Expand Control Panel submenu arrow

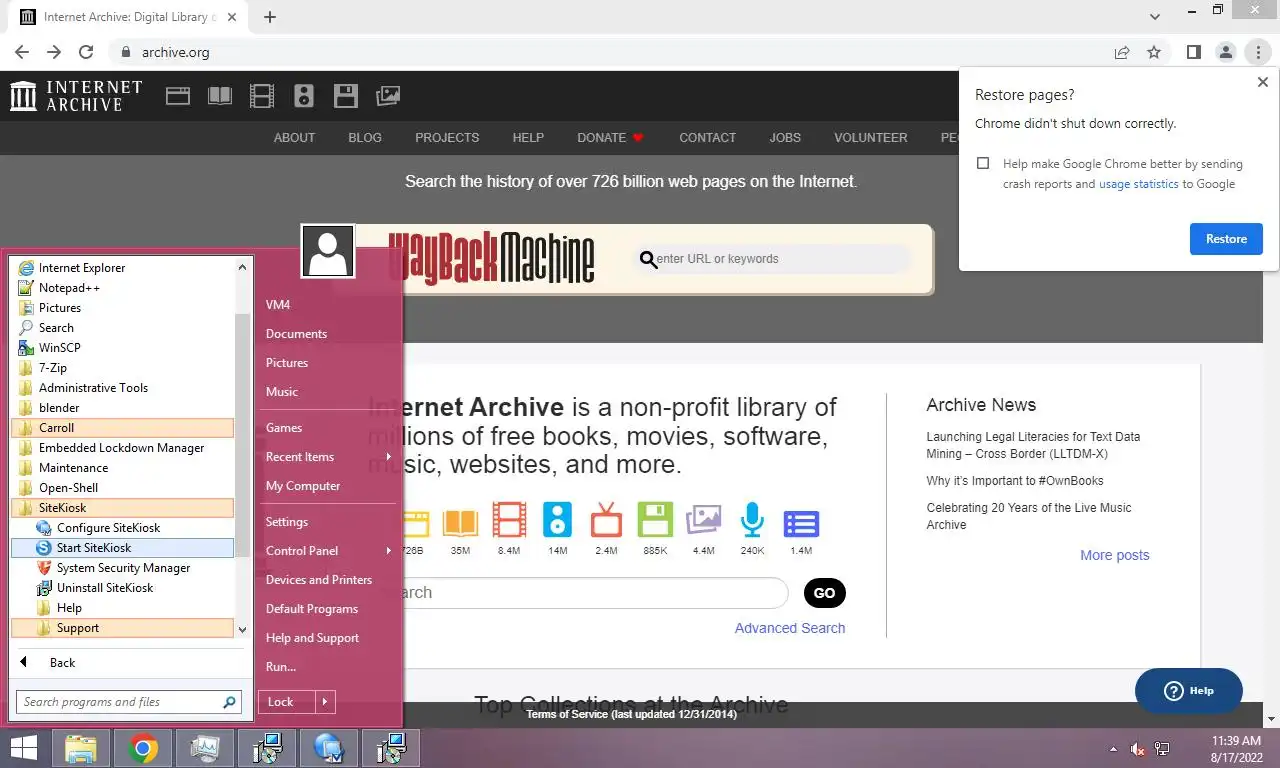click(x=389, y=551)
